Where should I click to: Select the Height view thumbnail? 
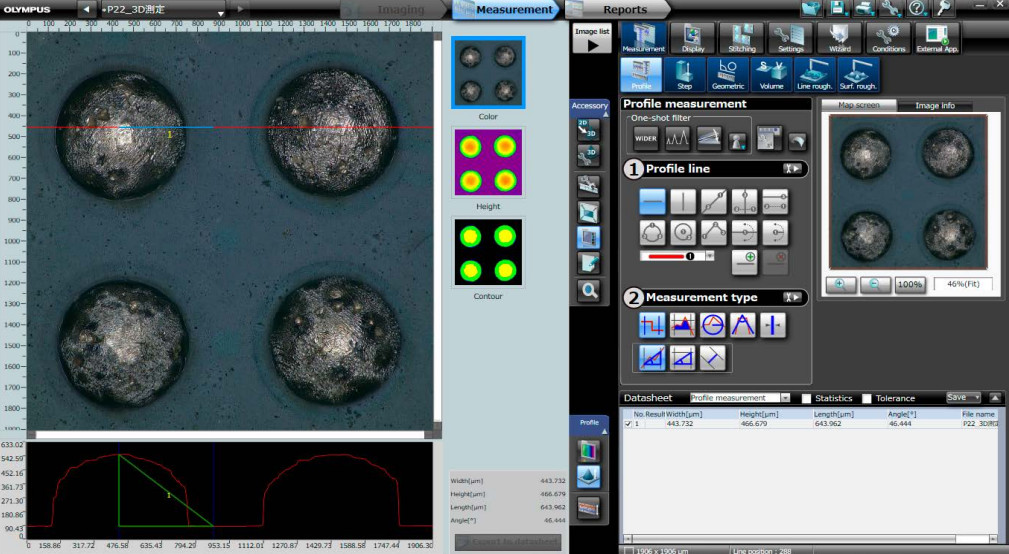click(x=488, y=162)
